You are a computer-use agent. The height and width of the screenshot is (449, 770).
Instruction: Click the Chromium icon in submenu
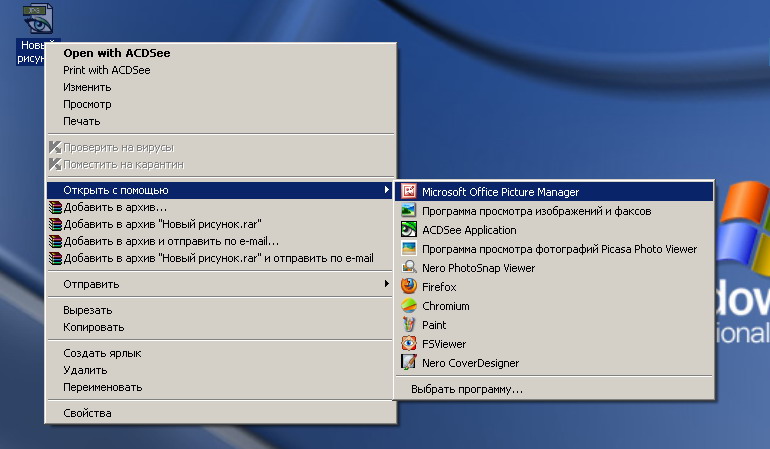409,306
